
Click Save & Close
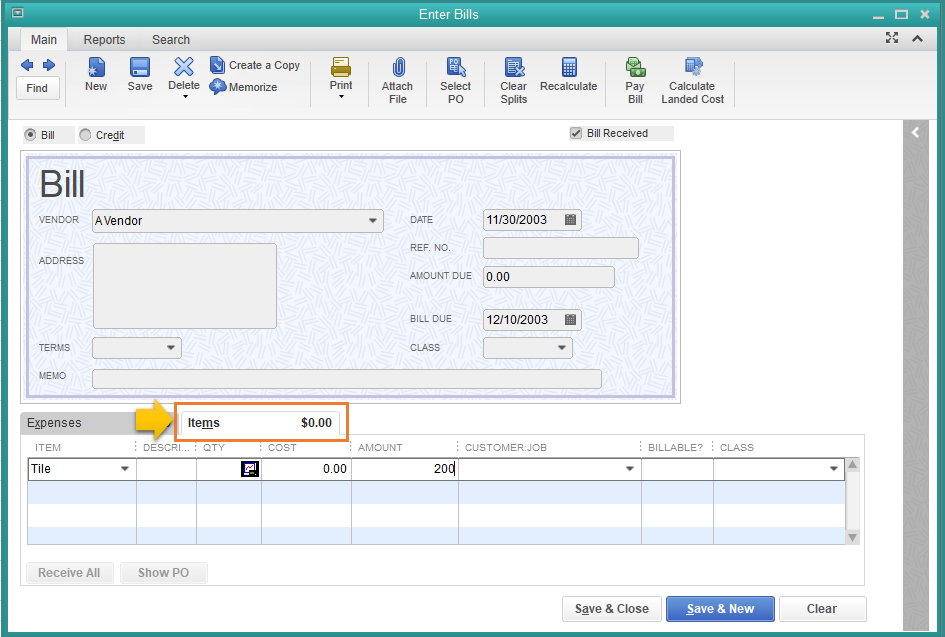pyautogui.click(x=612, y=609)
